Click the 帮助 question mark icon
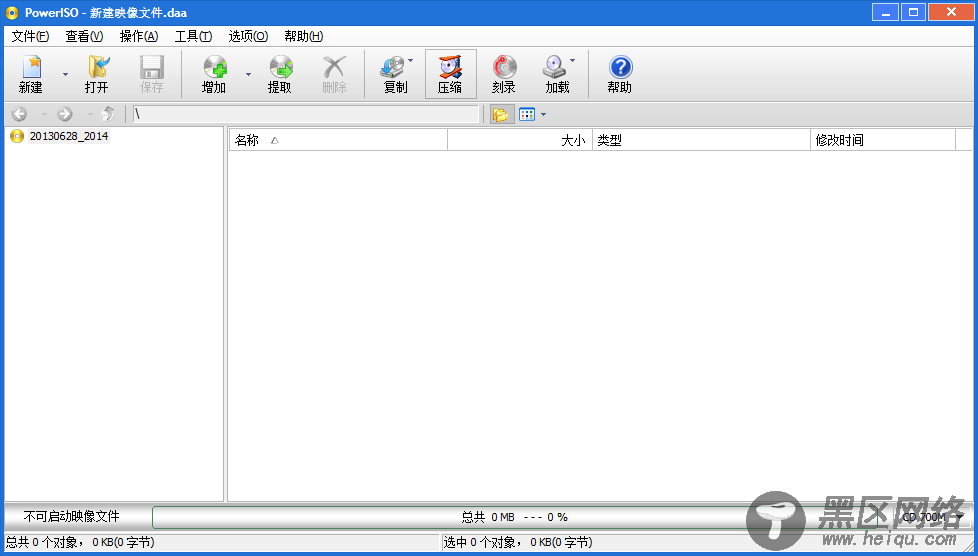Image resolution: width=978 pixels, height=556 pixels. (x=621, y=67)
